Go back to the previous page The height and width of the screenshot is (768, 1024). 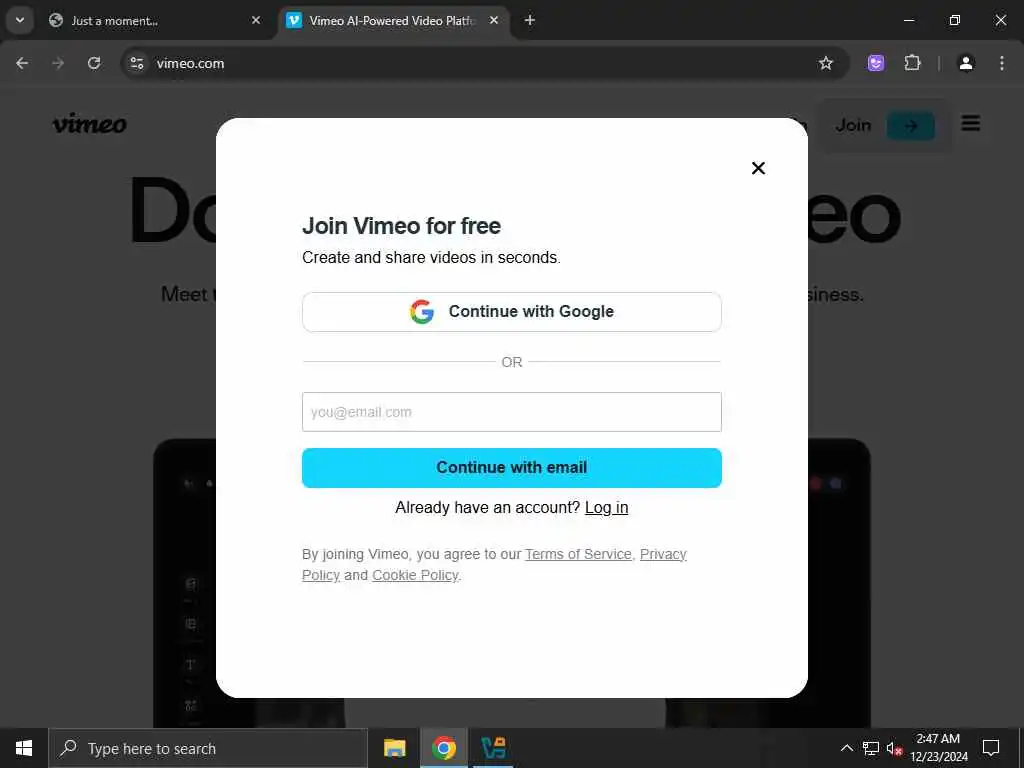point(22,63)
